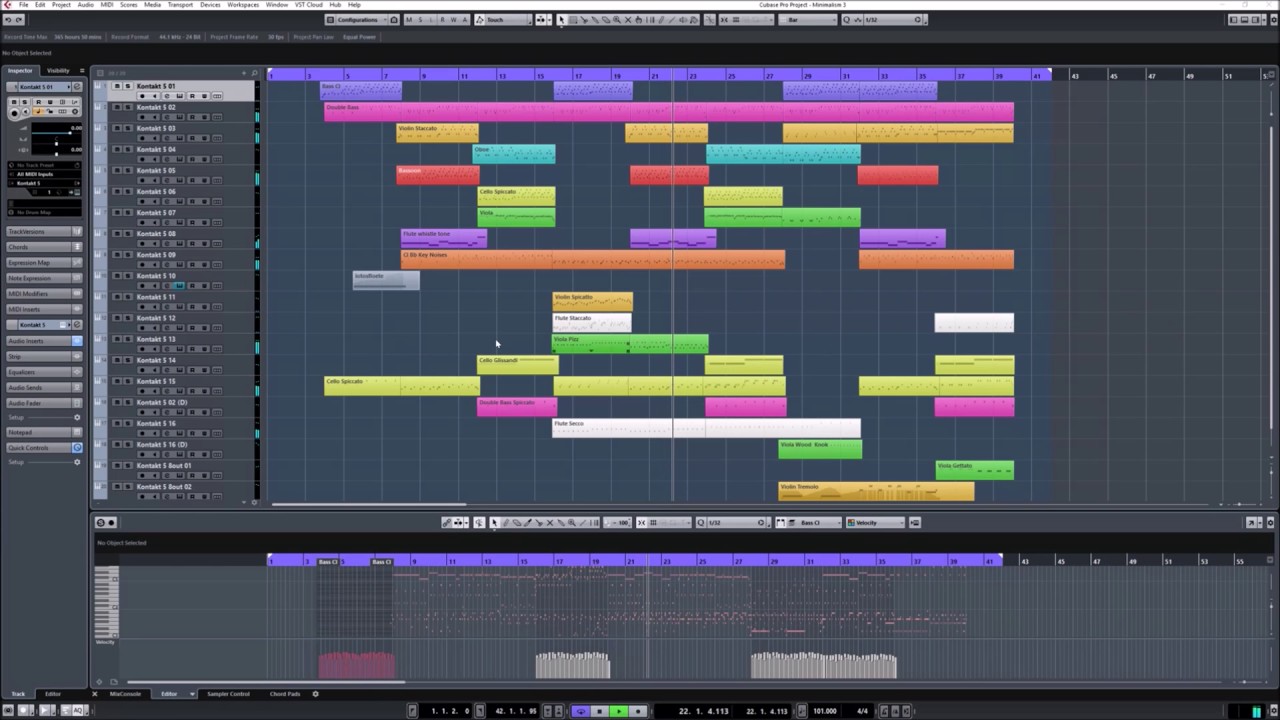
Task: Click the Chords section icon in Inspector
Action: tap(76, 247)
